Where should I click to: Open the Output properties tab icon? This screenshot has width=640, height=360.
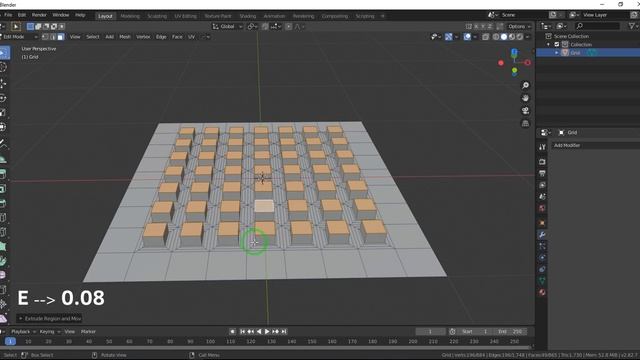pos(542,173)
